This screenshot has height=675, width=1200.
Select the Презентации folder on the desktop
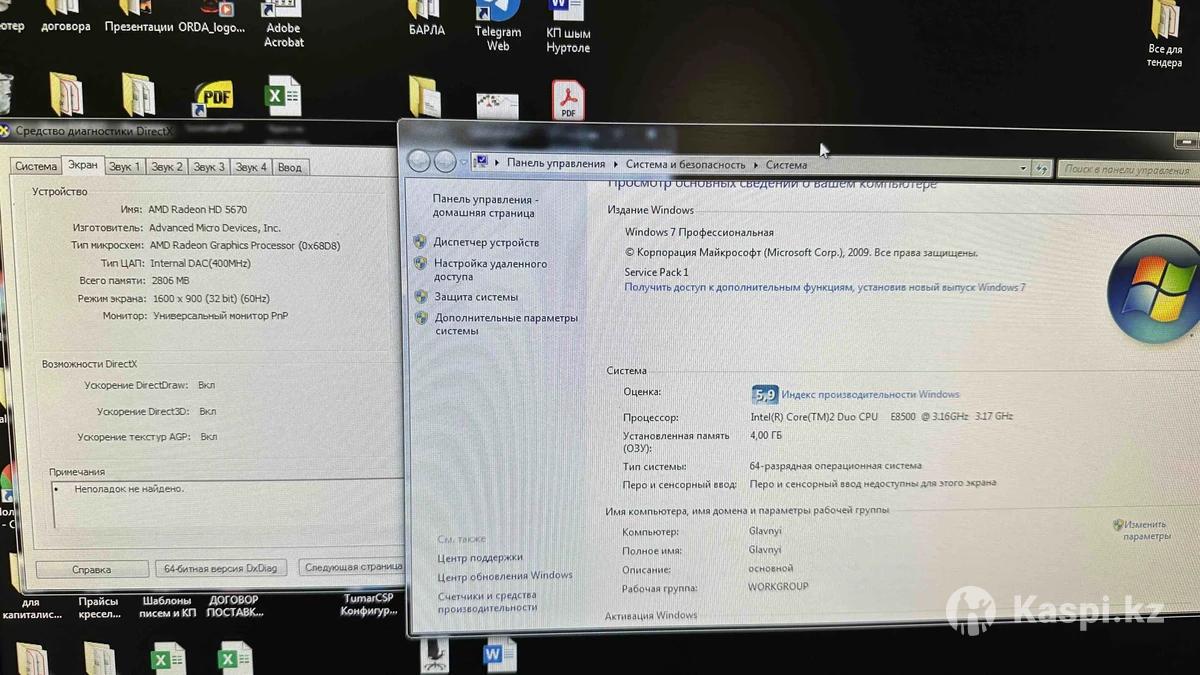pyautogui.click(x=138, y=10)
